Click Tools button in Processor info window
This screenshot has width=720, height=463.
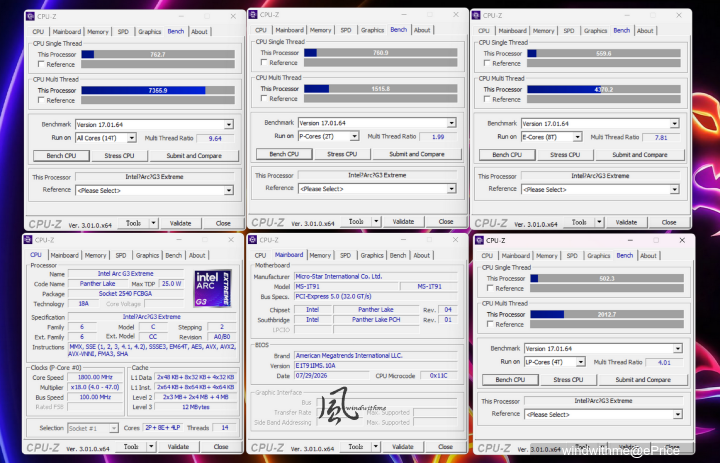click(131, 446)
